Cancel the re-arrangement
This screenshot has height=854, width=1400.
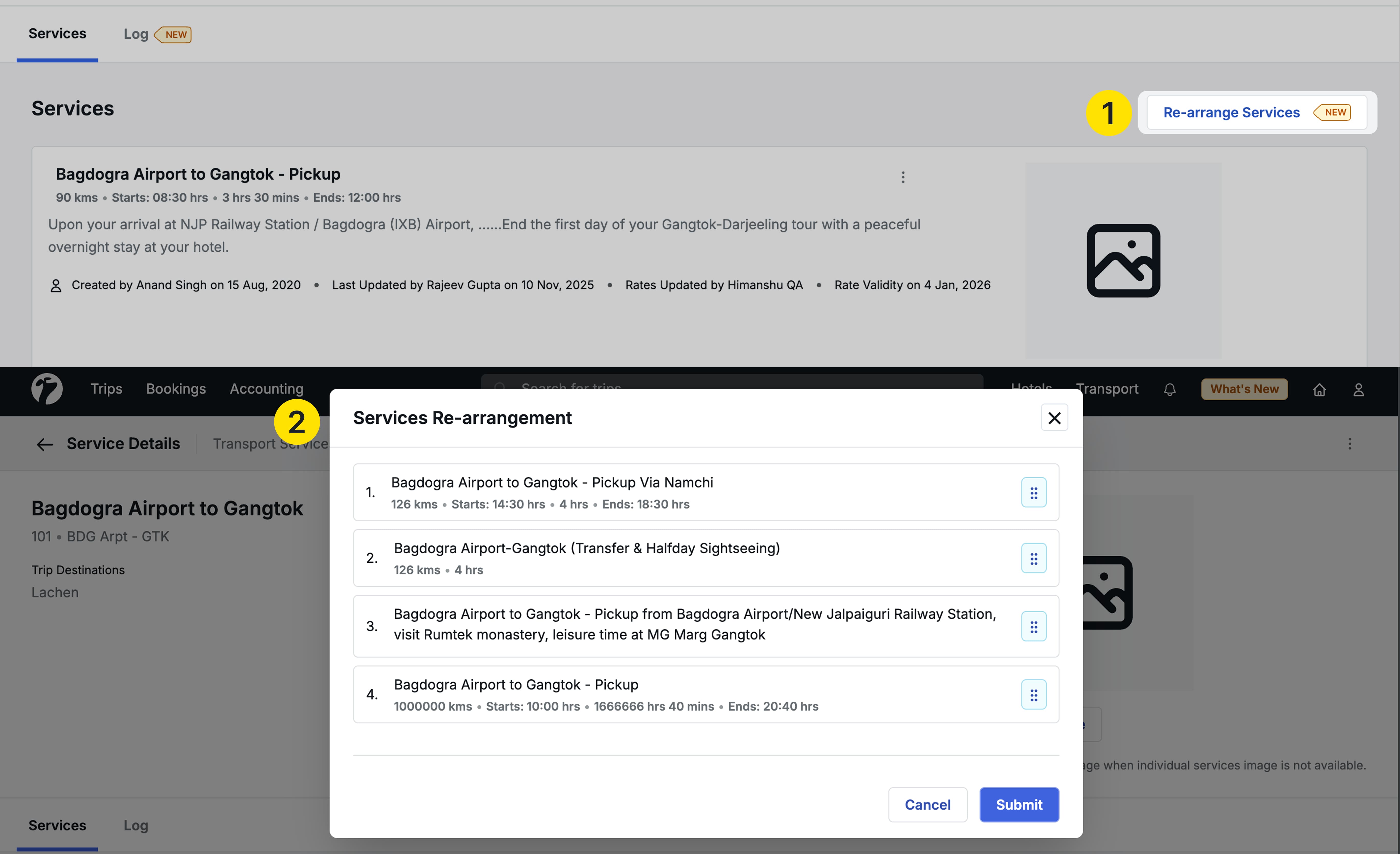[x=927, y=805]
